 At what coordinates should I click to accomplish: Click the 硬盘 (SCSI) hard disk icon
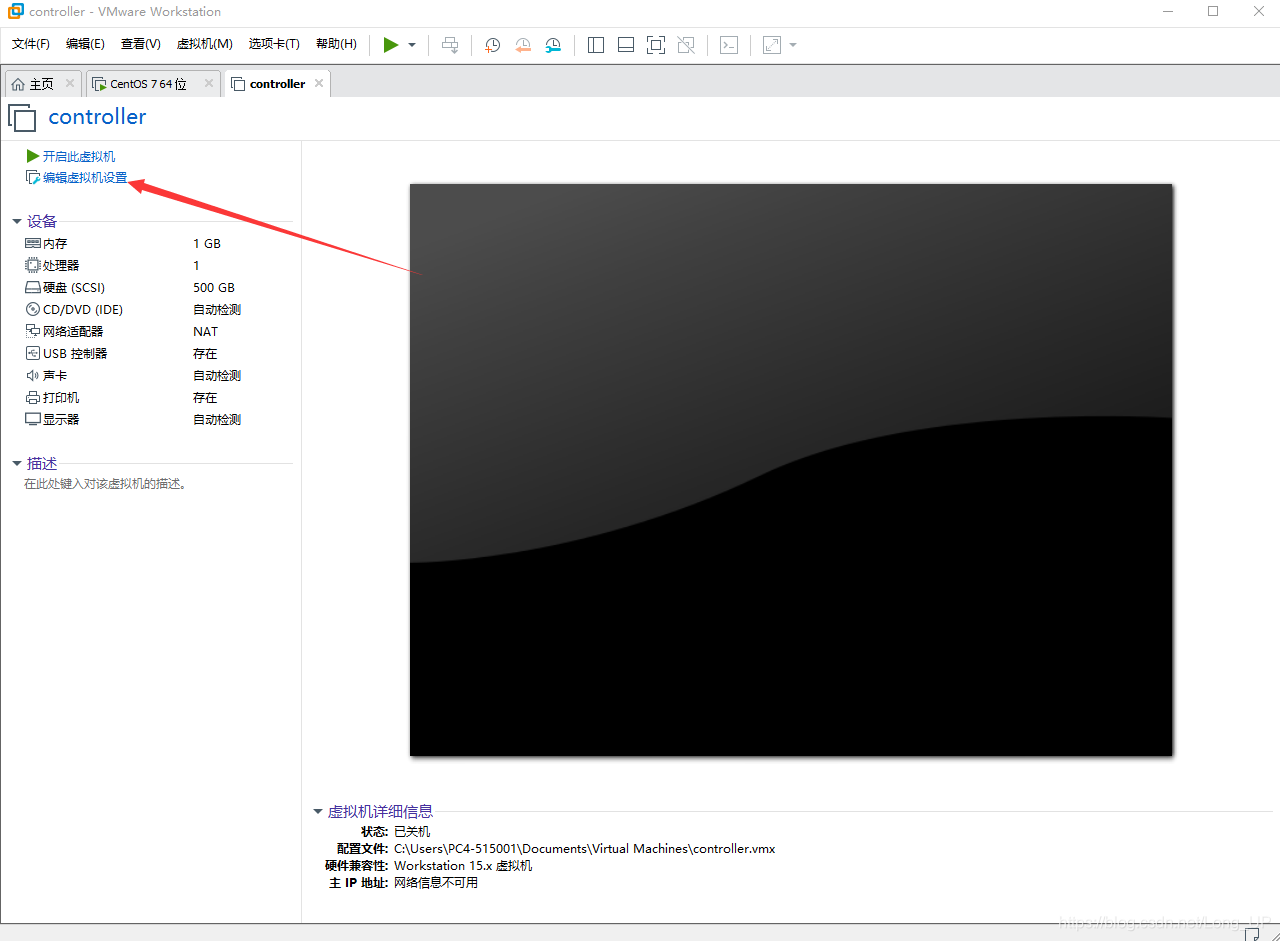click(x=33, y=288)
